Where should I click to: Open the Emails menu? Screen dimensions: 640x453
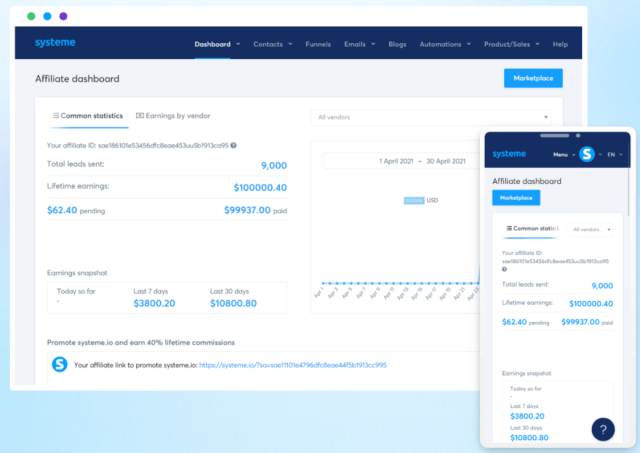click(x=355, y=44)
